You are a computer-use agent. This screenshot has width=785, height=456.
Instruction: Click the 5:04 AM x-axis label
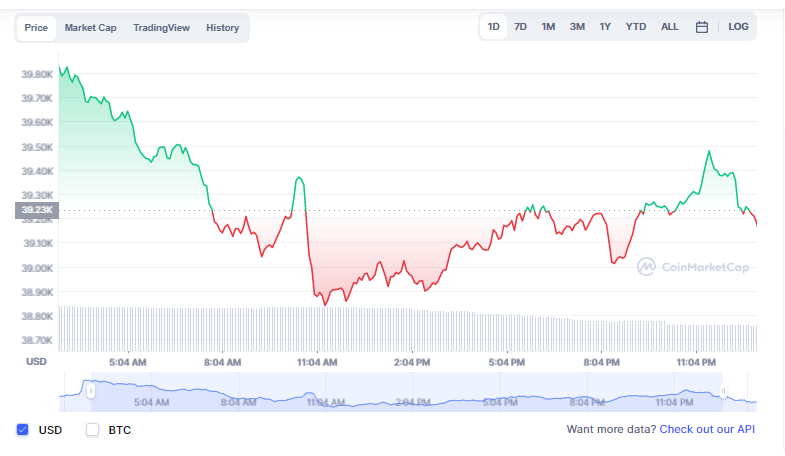coord(128,362)
